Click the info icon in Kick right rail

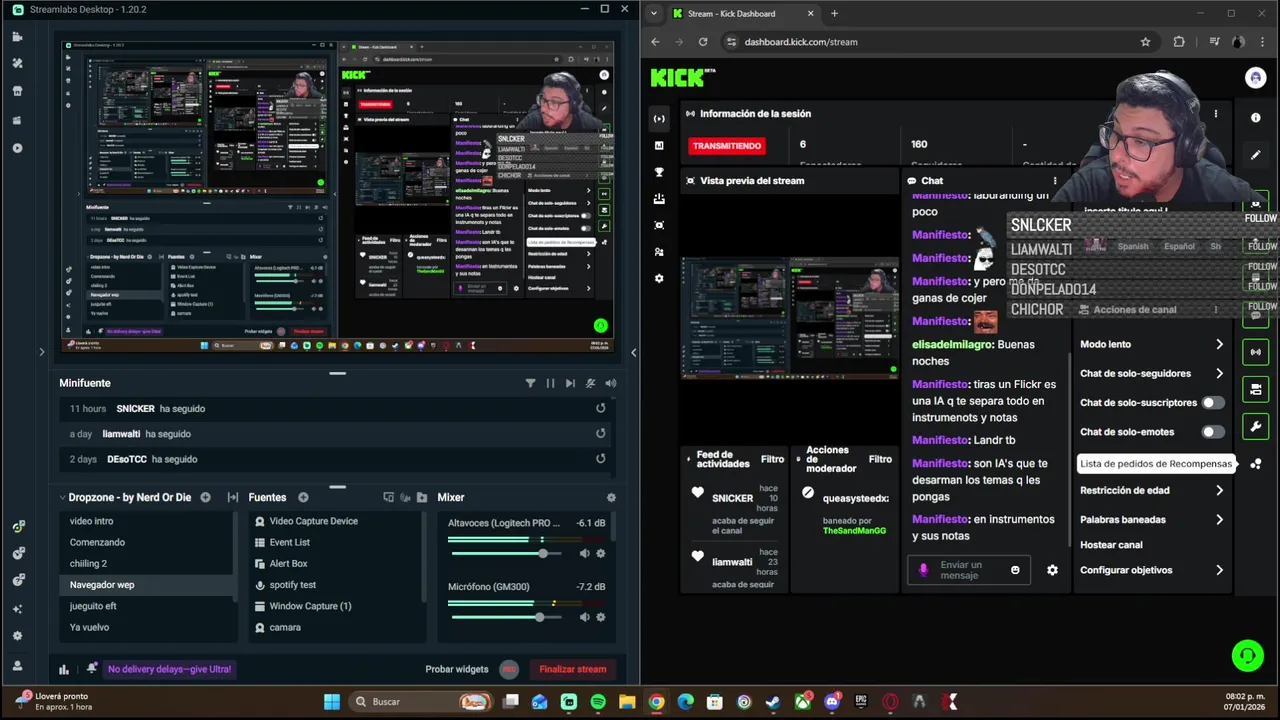point(1256,118)
